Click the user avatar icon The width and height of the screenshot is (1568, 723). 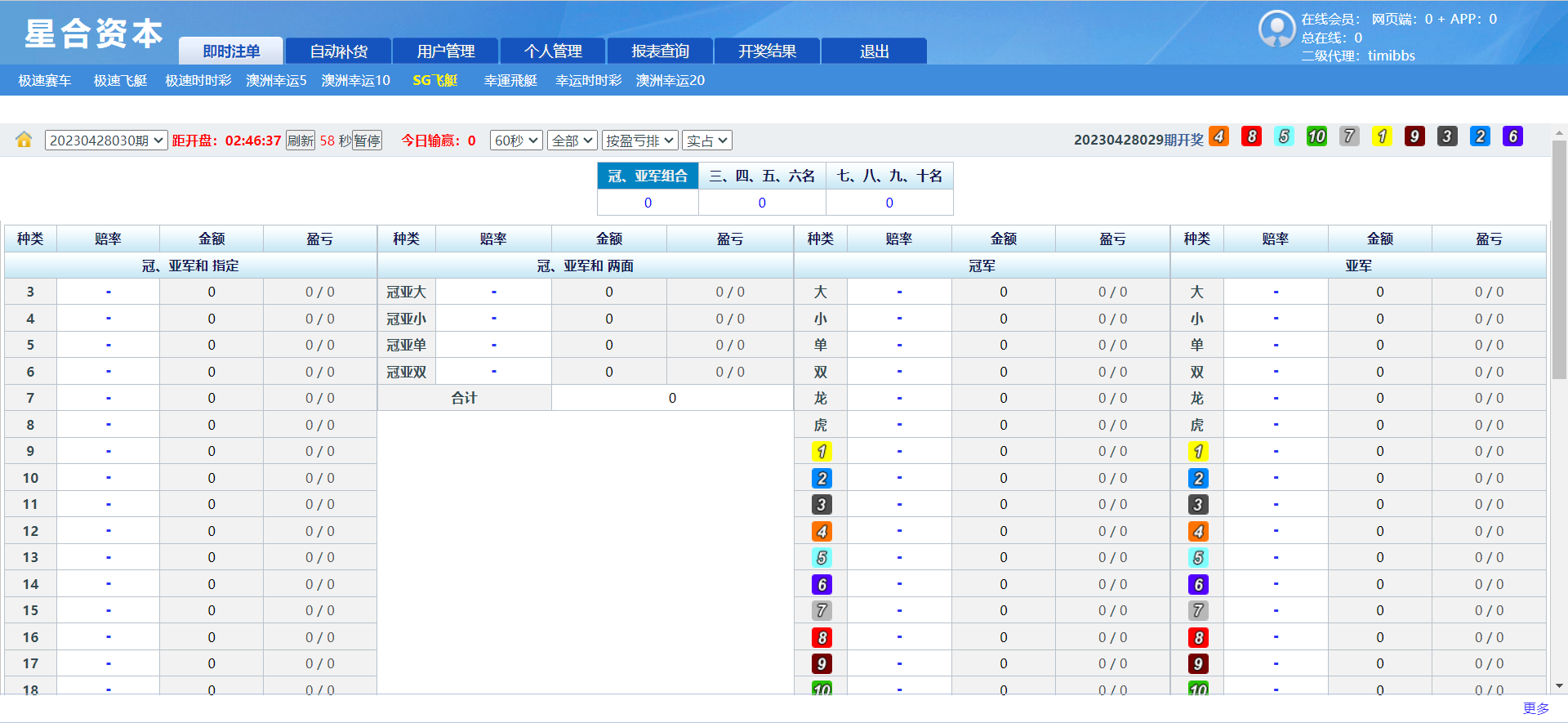(1276, 29)
